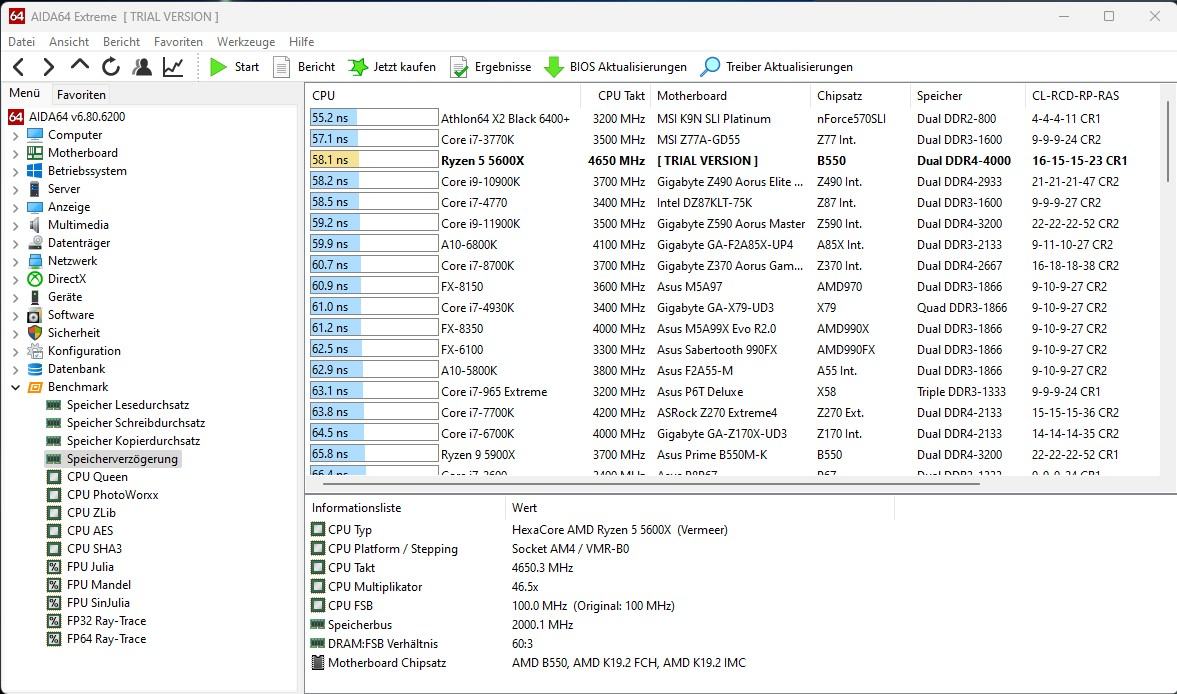Select the CPU Queen benchmark icon

point(53,477)
